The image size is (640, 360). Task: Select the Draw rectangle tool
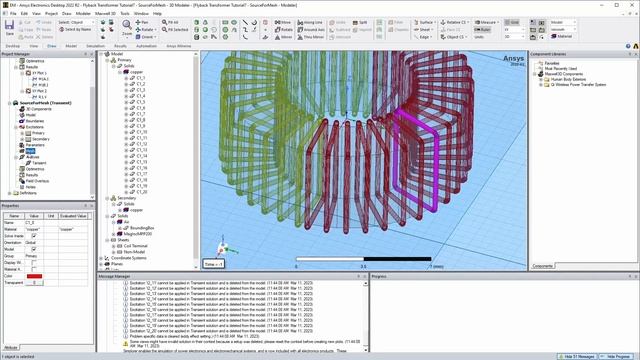click(225, 22)
